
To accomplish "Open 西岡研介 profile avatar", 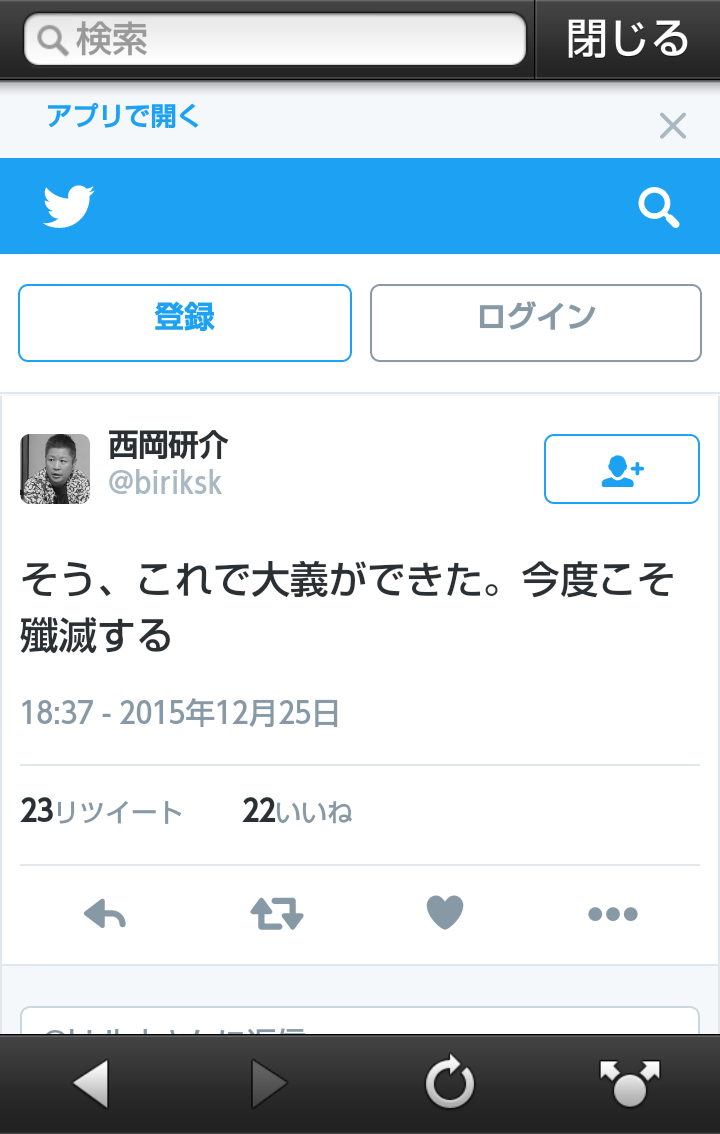I will (55, 469).
